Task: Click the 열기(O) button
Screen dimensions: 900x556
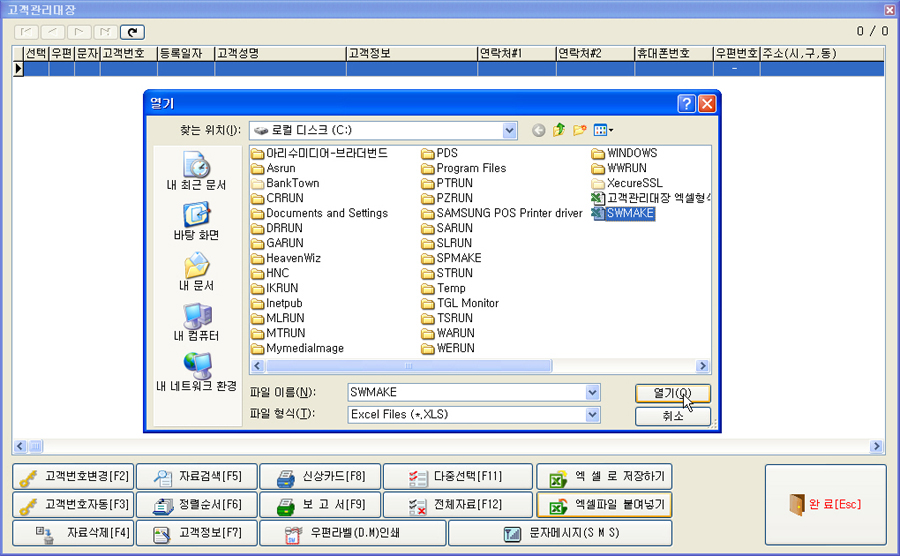Action: pos(673,393)
